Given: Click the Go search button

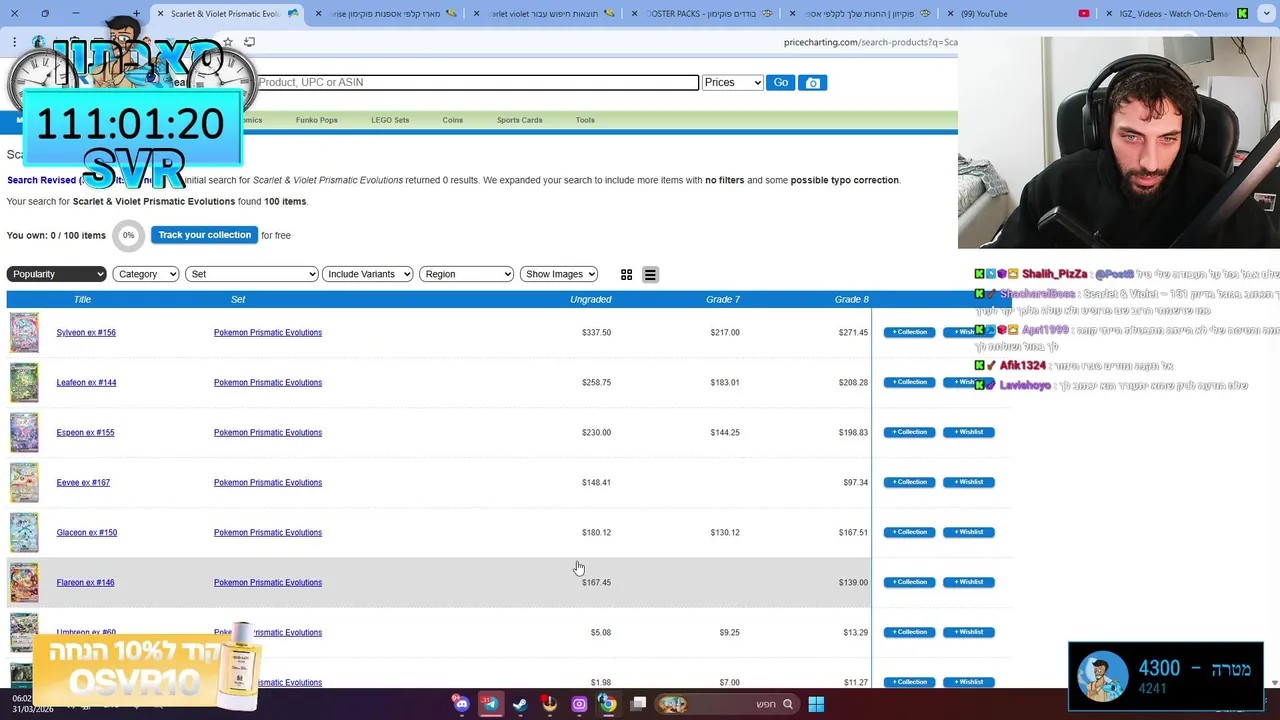Looking at the screenshot, I should (780, 83).
